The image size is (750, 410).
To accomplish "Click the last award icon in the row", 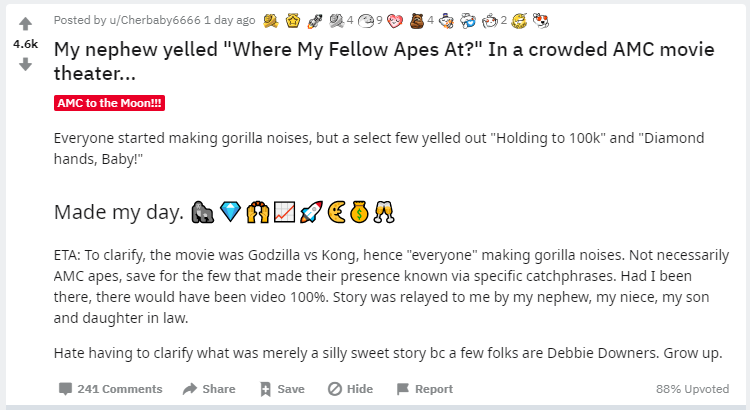I will tap(541, 20).
